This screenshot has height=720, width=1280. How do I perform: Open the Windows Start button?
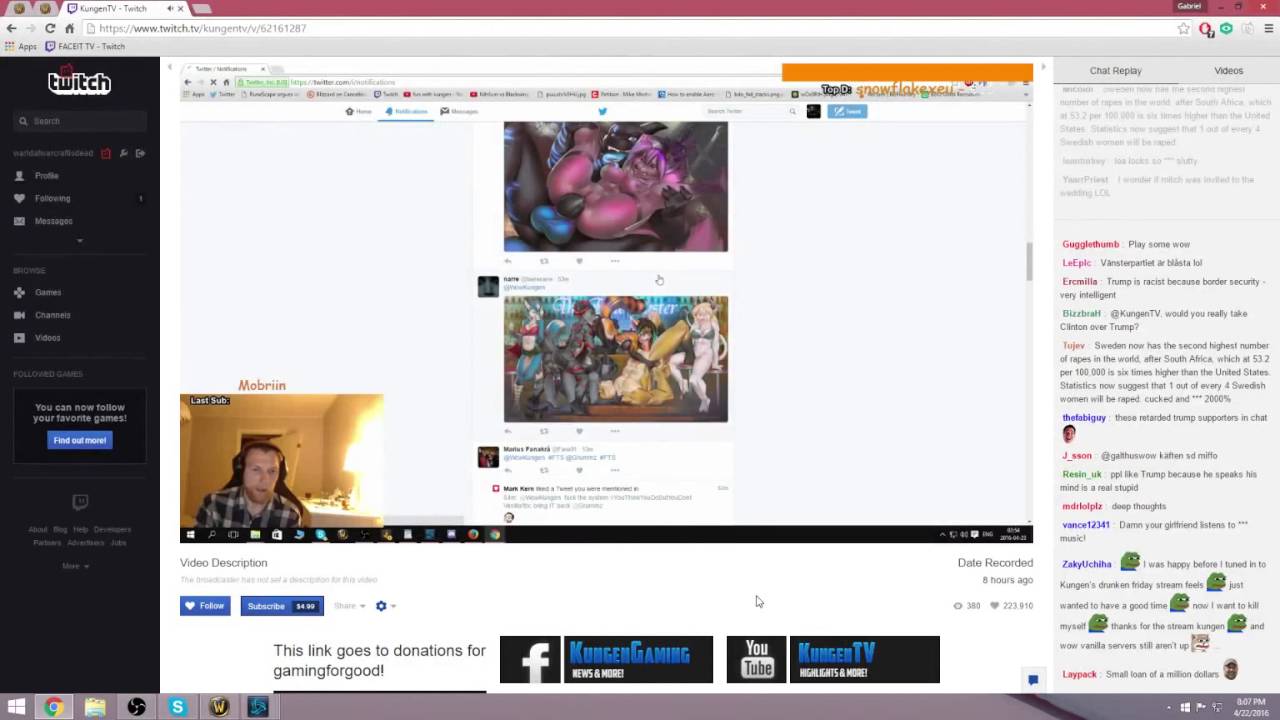[x=16, y=707]
